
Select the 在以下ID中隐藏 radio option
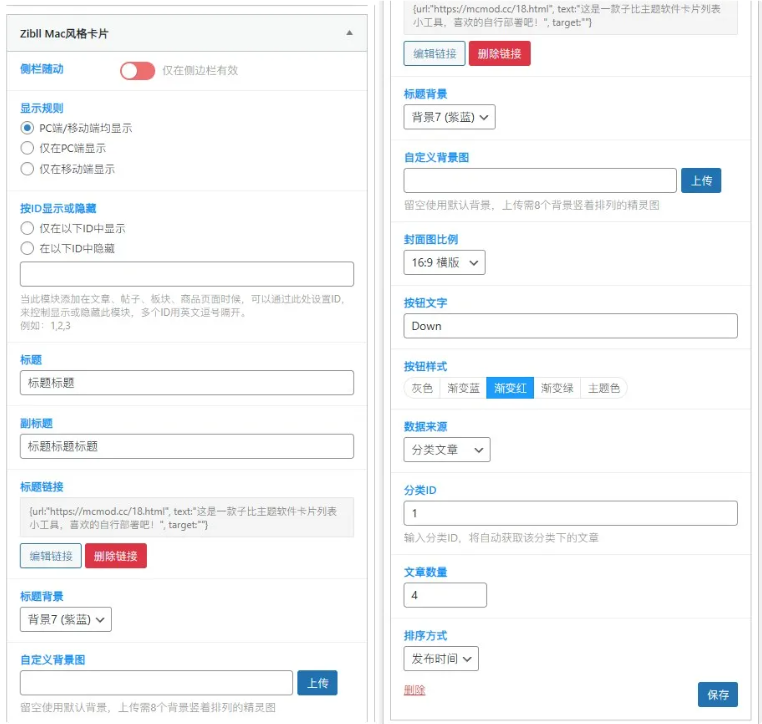click(28, 248)
